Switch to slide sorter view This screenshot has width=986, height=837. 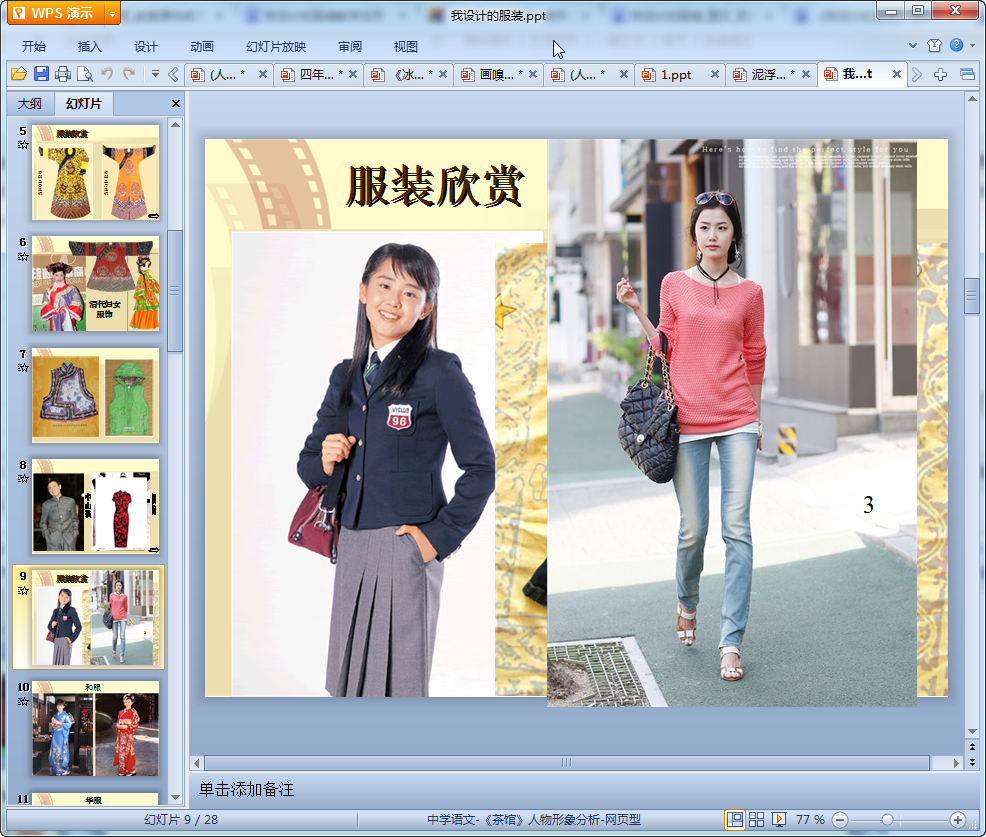756,819
